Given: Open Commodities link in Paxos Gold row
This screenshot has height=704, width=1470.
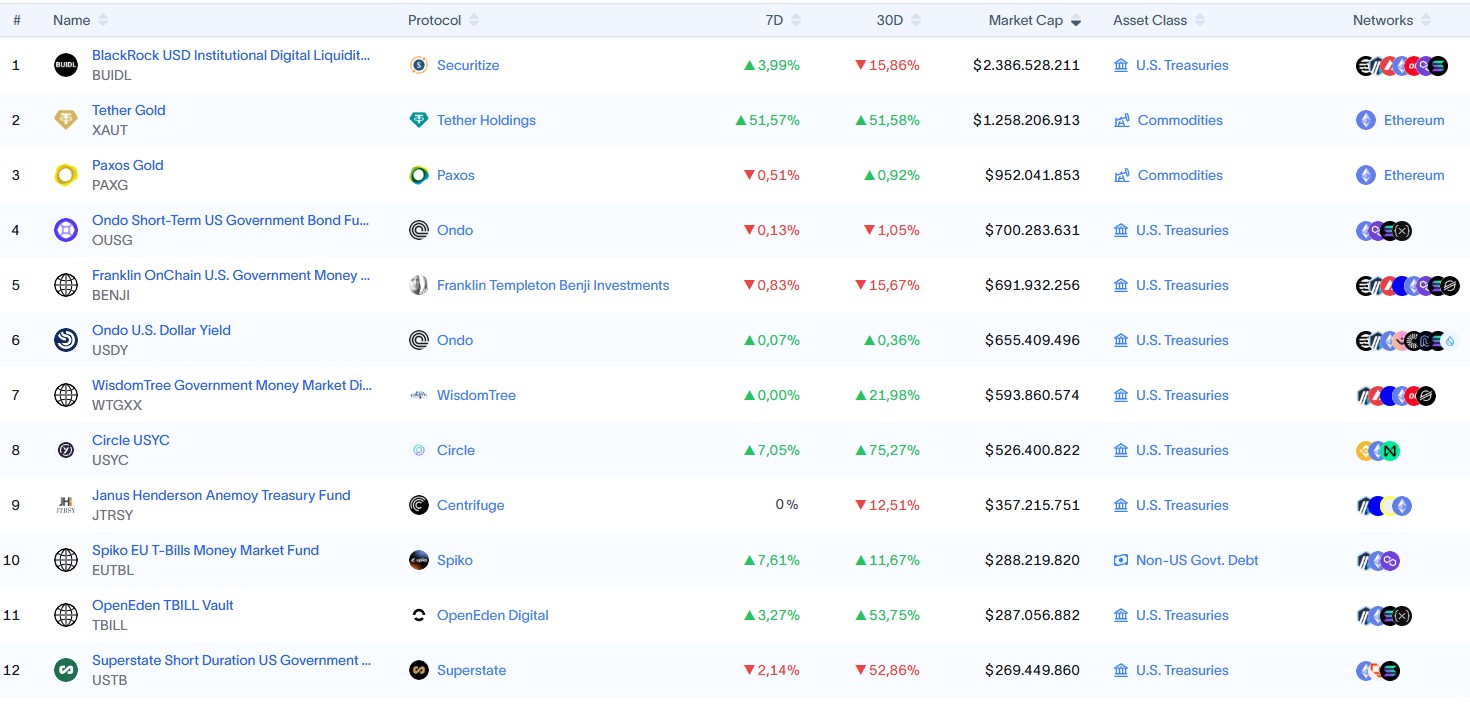Looking at the screenshot, I should click(1180, 175).
